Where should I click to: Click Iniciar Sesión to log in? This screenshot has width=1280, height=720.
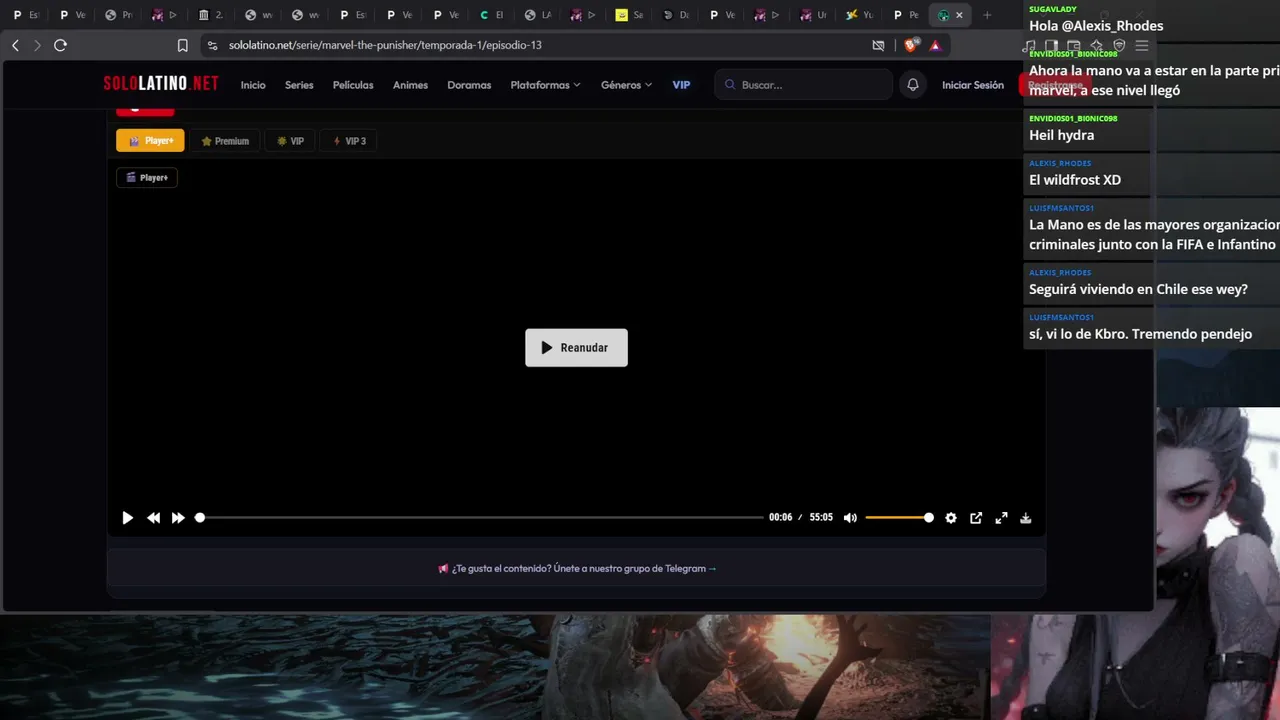[x=973, y=85]
